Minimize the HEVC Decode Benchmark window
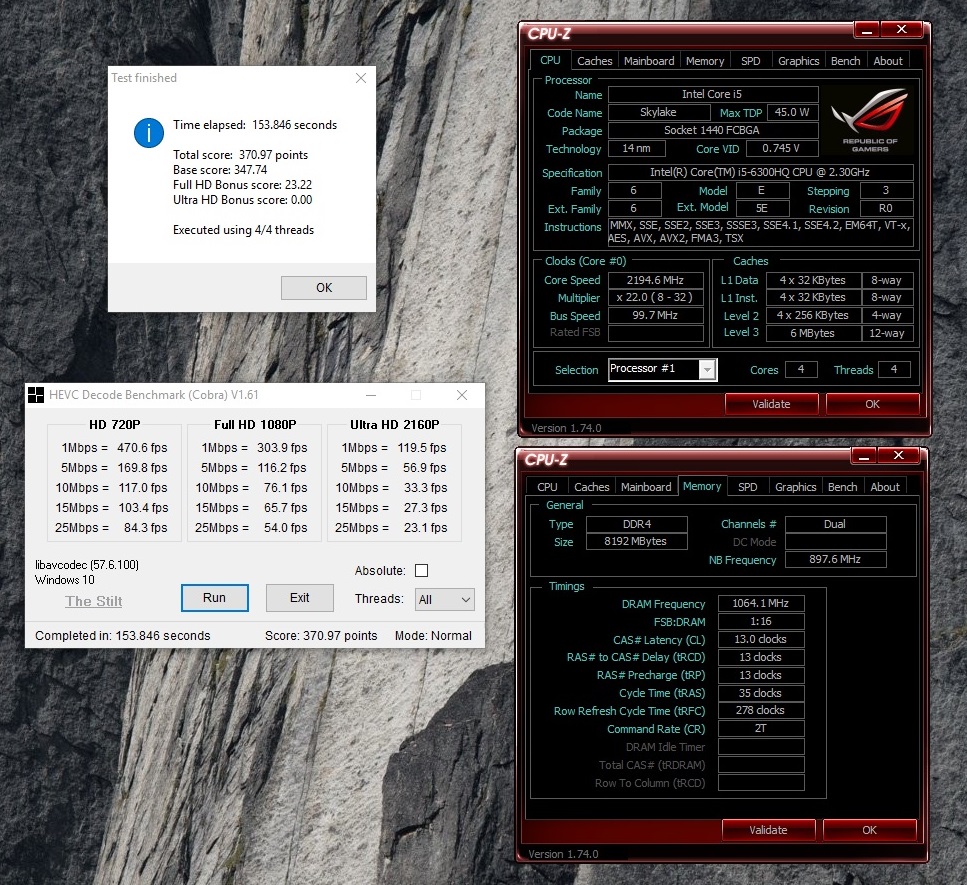 click(371, 395)
